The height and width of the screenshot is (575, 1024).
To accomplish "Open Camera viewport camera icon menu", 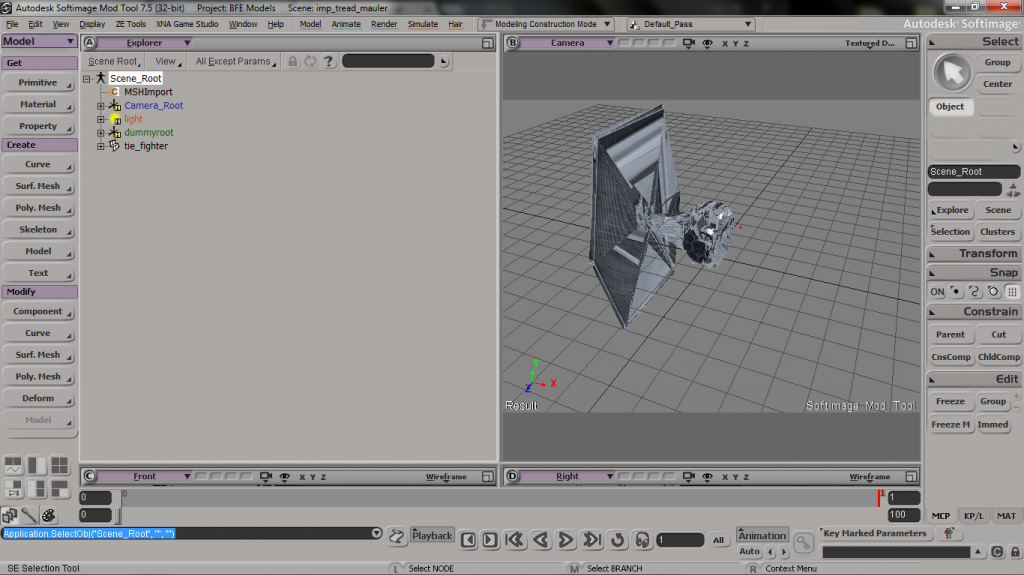I will (688, 43).
